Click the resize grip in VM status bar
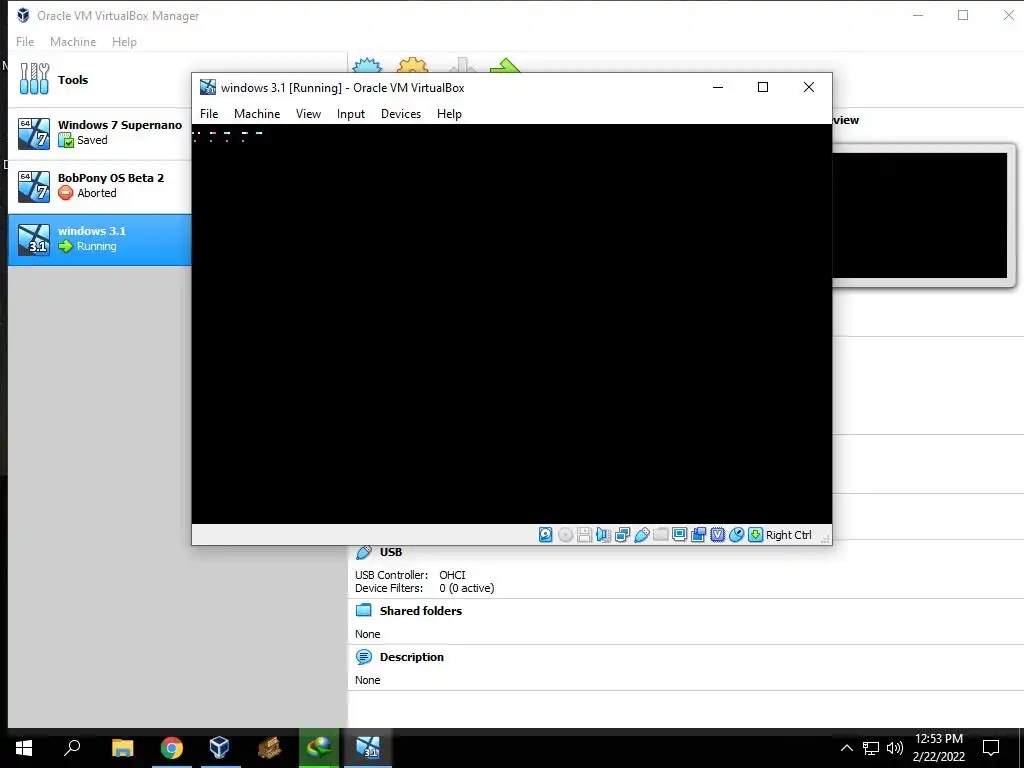1024x768 pixels. point(825,537)
